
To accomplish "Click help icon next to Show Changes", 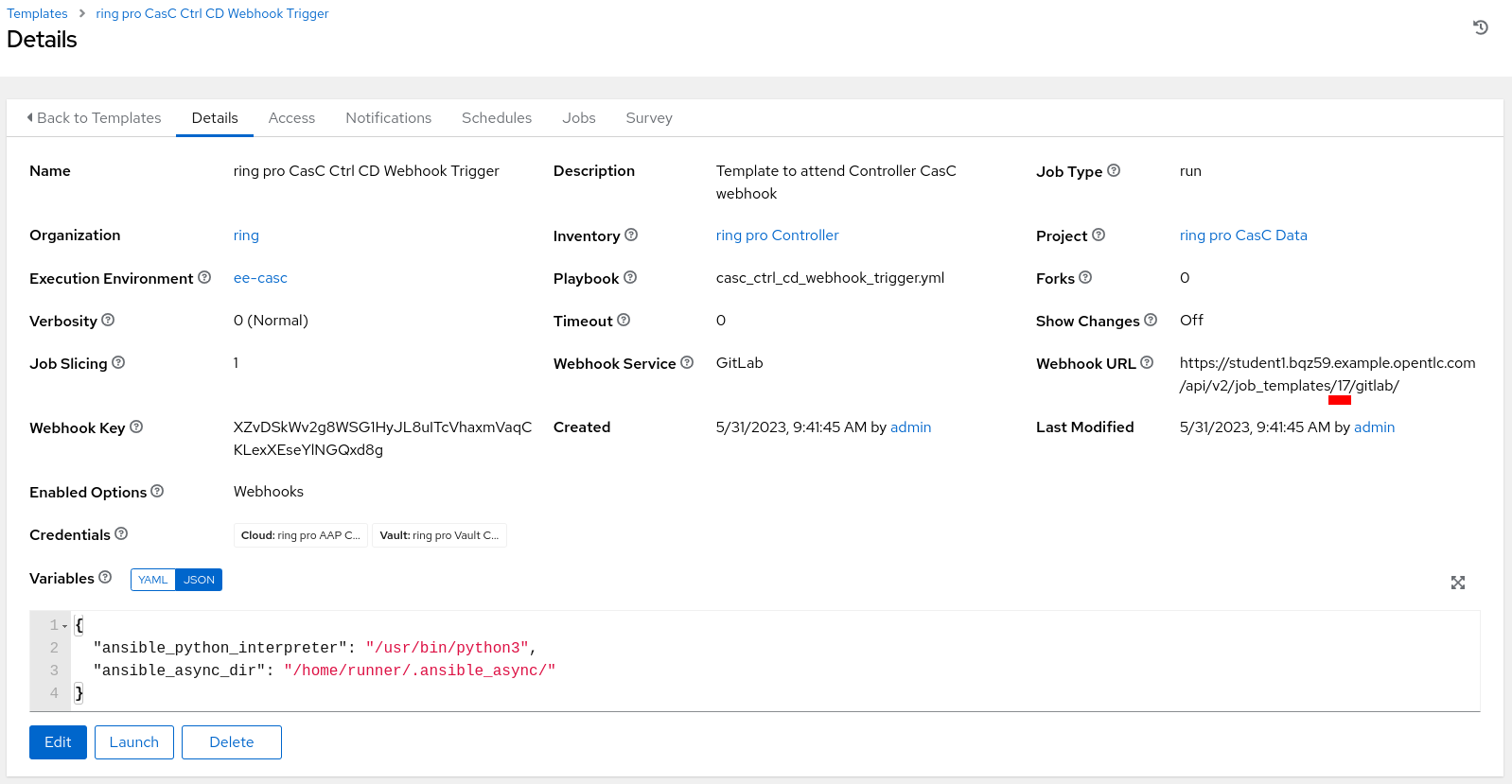I will [x=1151, y=320].
